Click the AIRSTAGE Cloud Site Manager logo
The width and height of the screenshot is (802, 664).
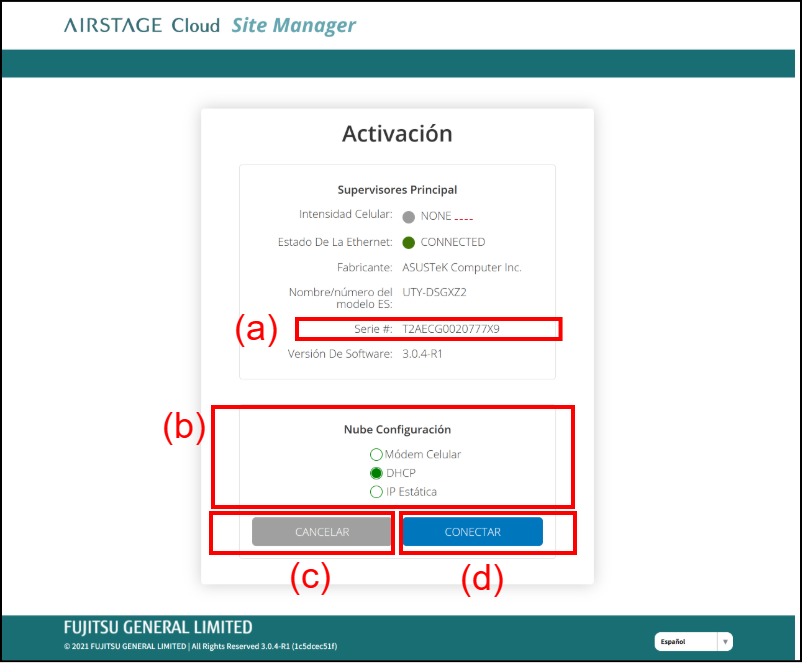[209, 25]
